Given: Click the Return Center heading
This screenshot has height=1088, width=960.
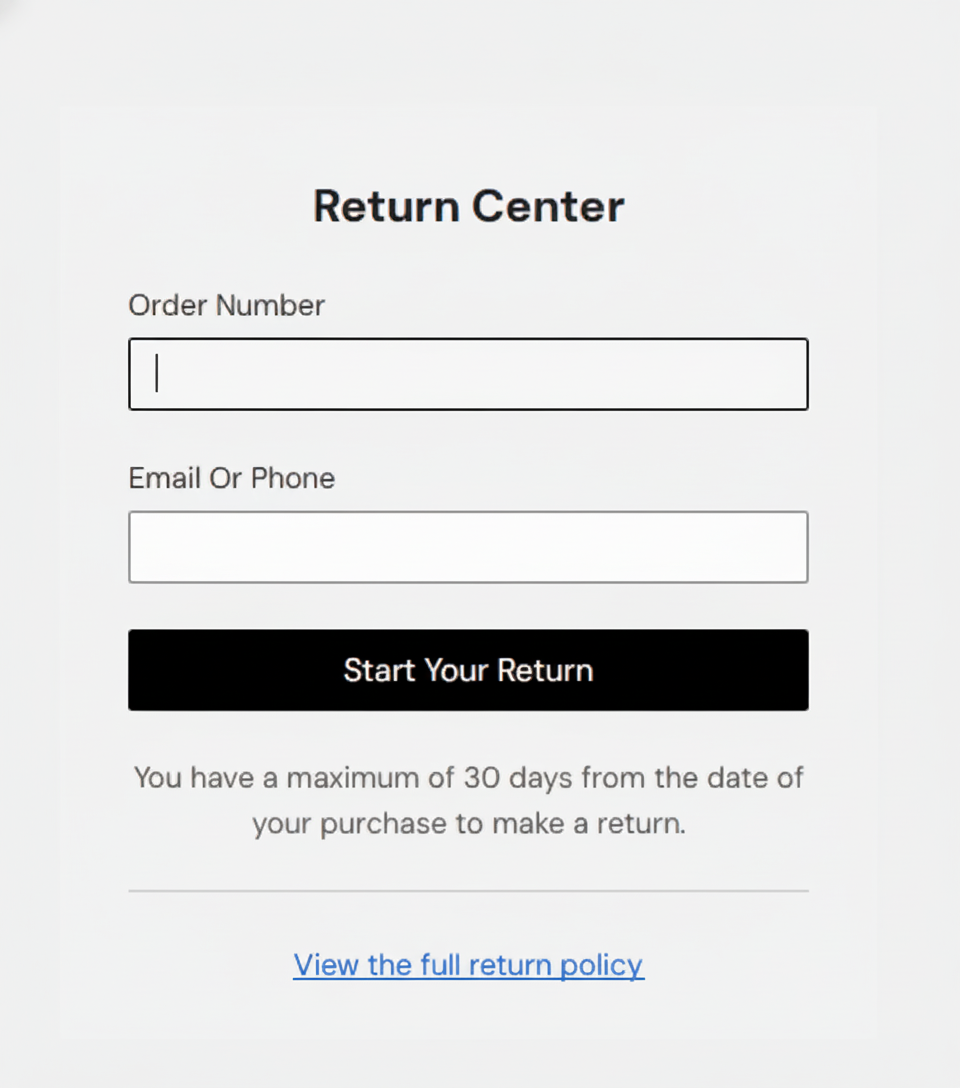Looking at the screenshot, I should [468, 206].
